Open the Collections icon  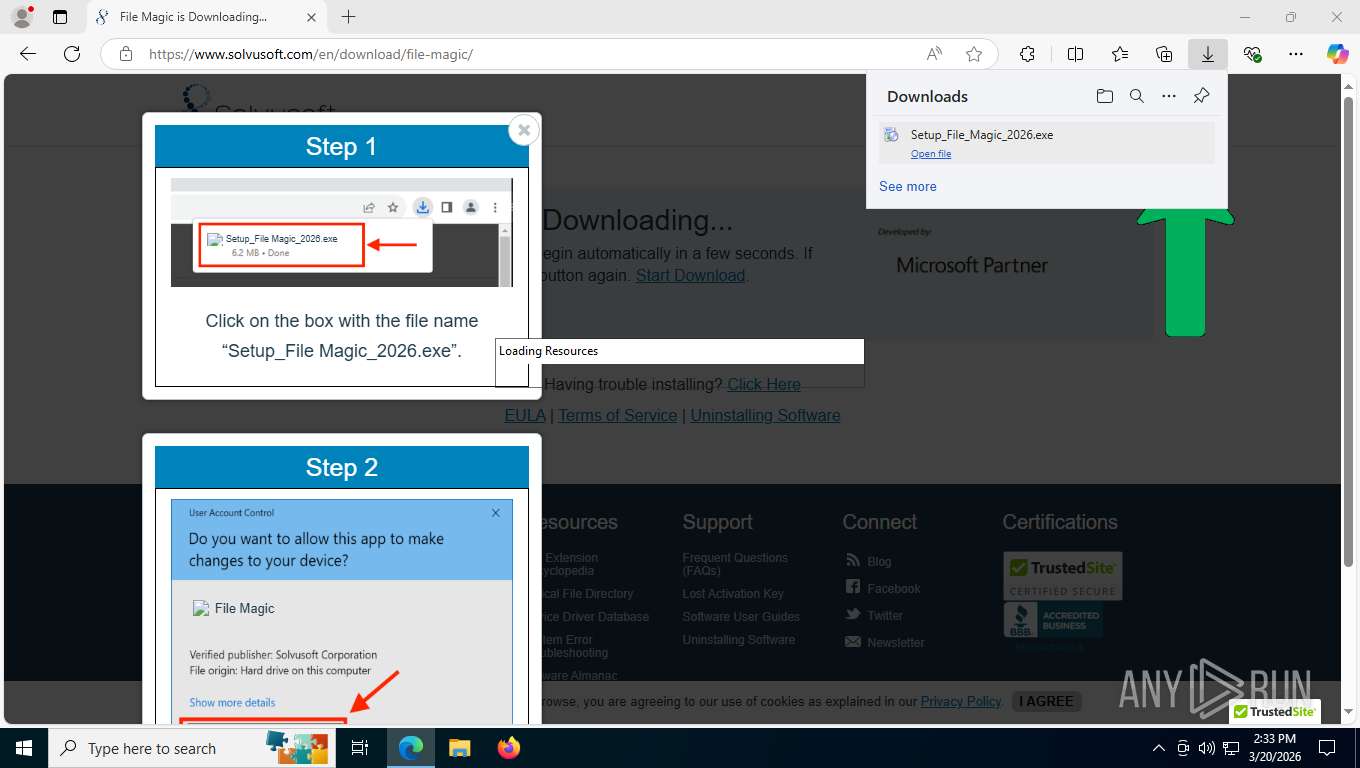(x=1164, y=54)
